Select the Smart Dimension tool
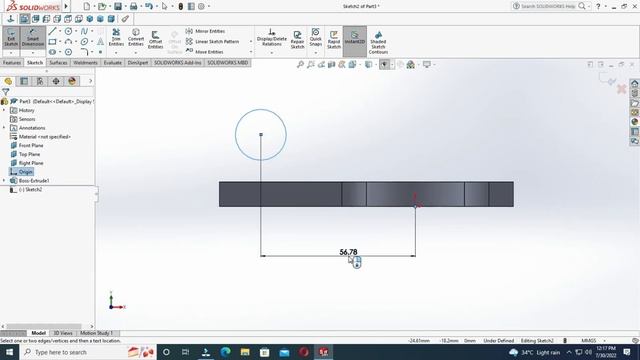640x360 pixels. click(33, 37)
